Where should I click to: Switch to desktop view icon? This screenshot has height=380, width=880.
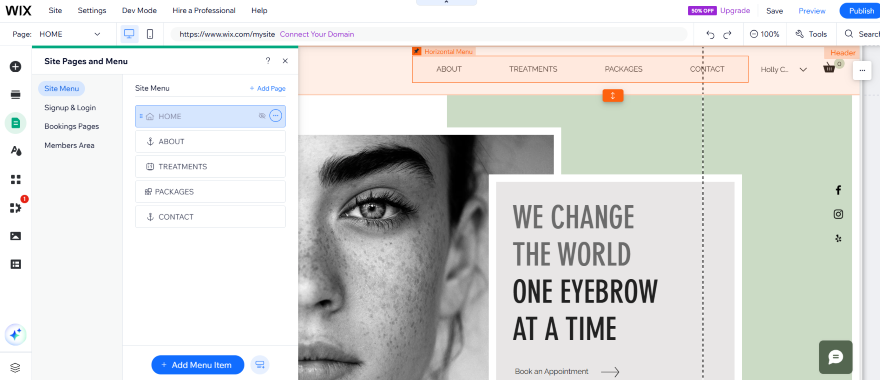coord(130,34)
